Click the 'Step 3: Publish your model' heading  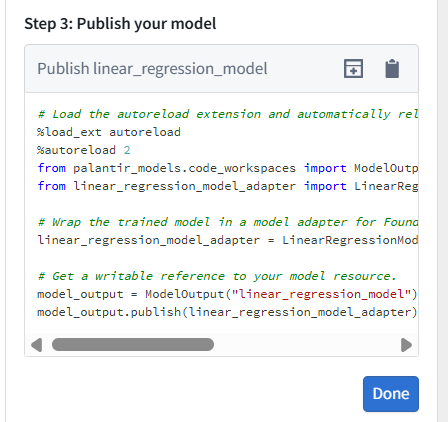pos(120,24)
